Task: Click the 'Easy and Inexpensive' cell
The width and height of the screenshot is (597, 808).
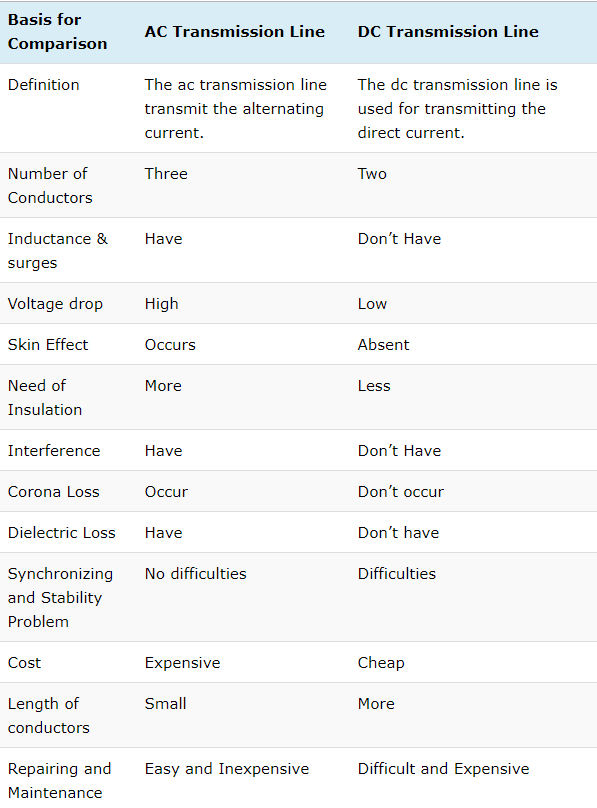Action: point(227,769)
